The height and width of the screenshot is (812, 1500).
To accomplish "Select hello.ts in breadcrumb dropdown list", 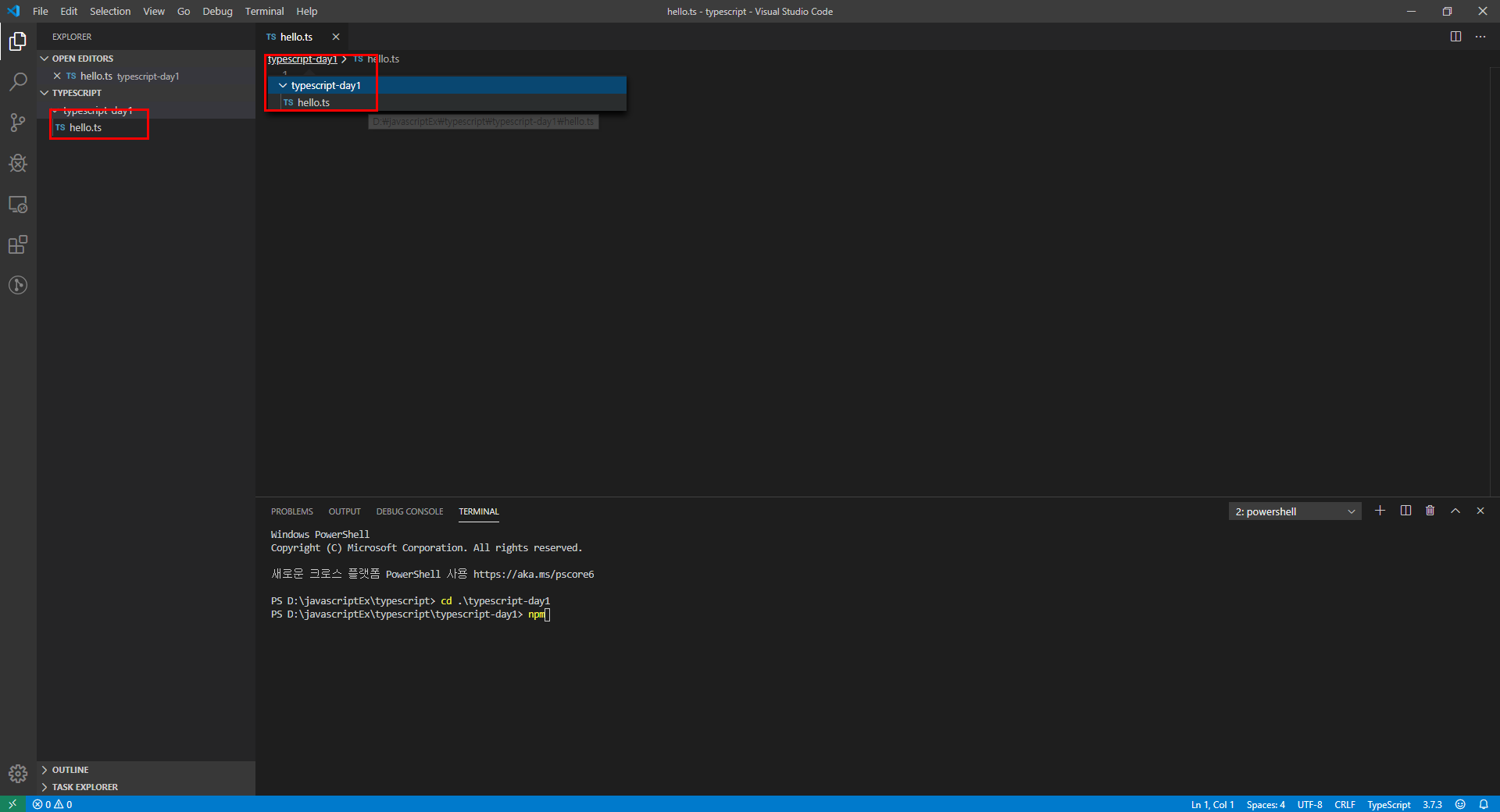I will tap(446, 102).
